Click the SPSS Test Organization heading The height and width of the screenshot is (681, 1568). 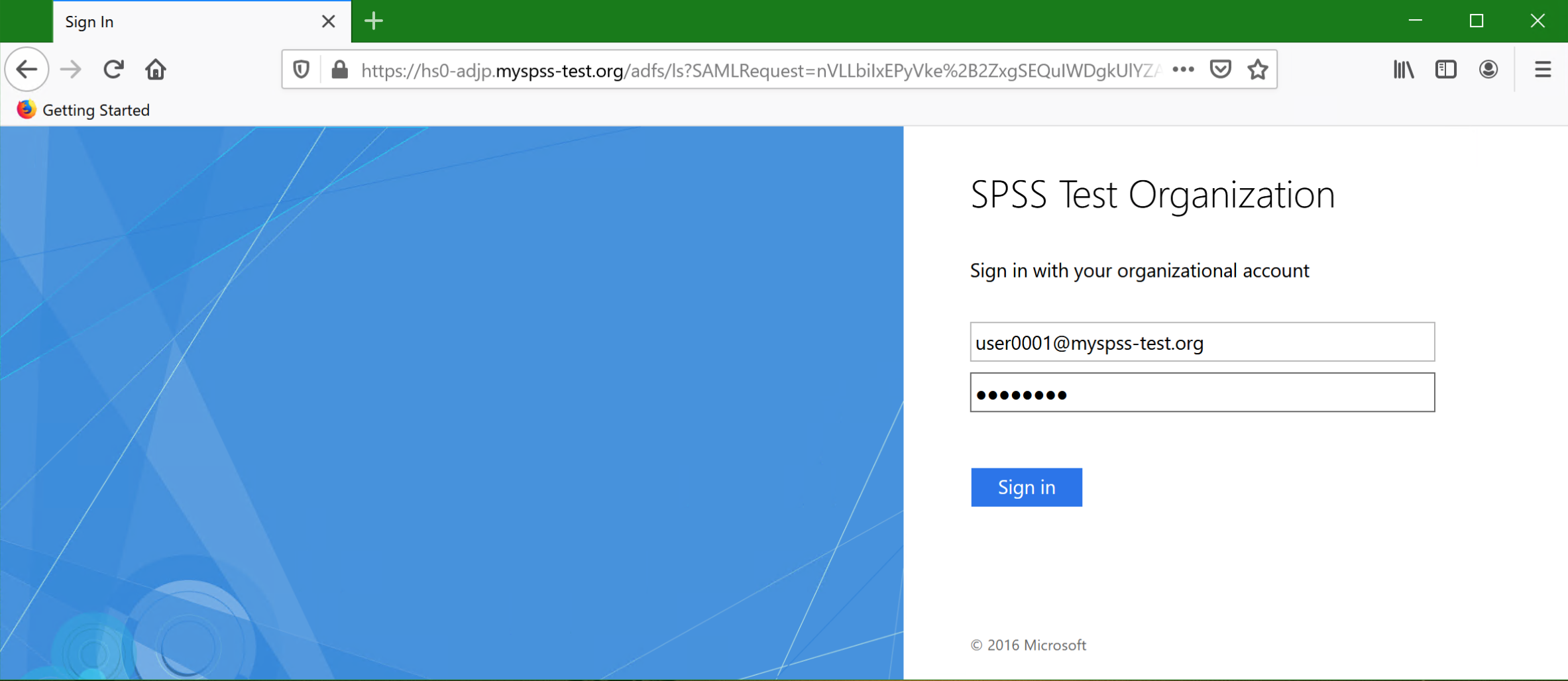1152,195
